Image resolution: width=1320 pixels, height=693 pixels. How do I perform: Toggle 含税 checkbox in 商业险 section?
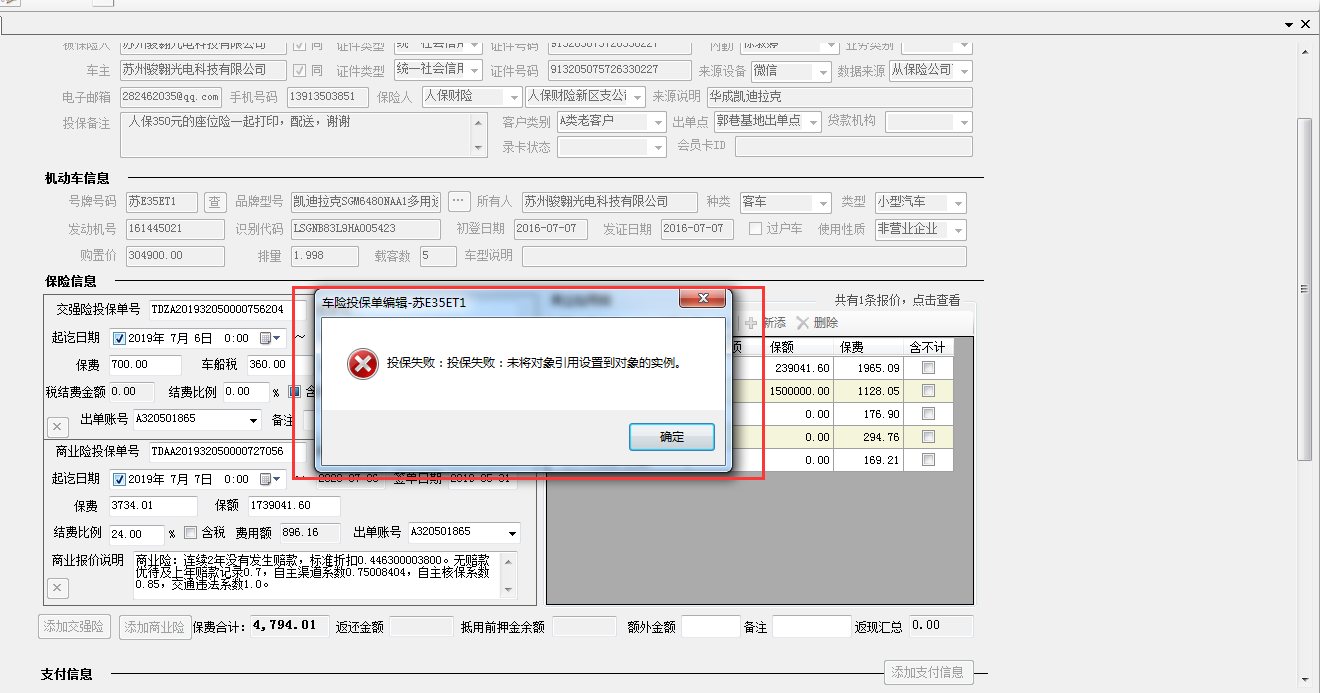click(191, 533)
